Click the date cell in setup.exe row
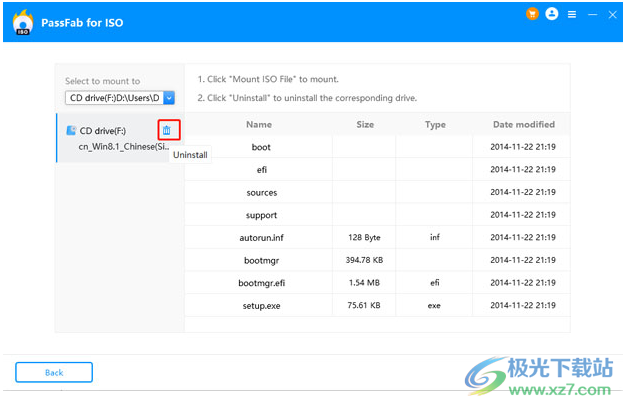624x406 pixels. point(523,305)
